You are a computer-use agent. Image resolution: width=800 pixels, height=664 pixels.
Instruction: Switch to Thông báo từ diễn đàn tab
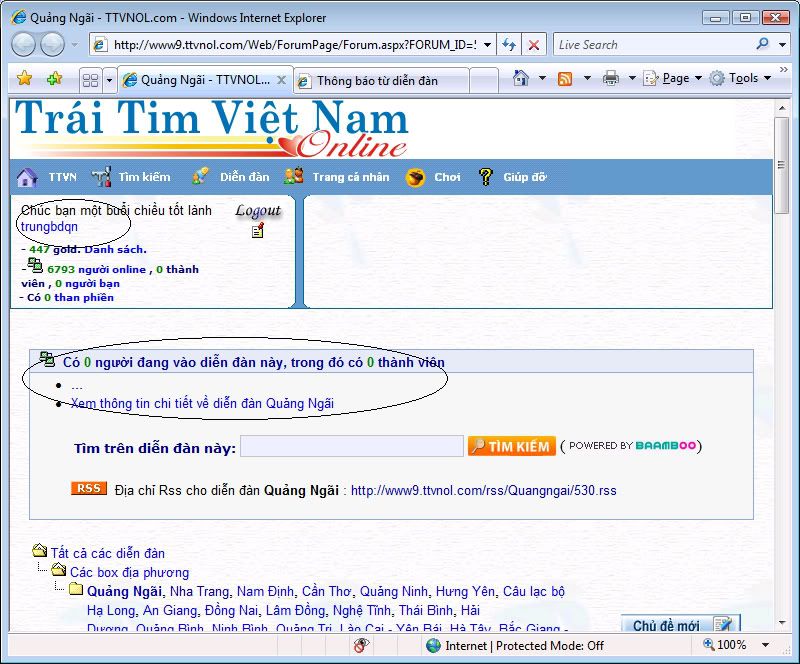[381, 81]
